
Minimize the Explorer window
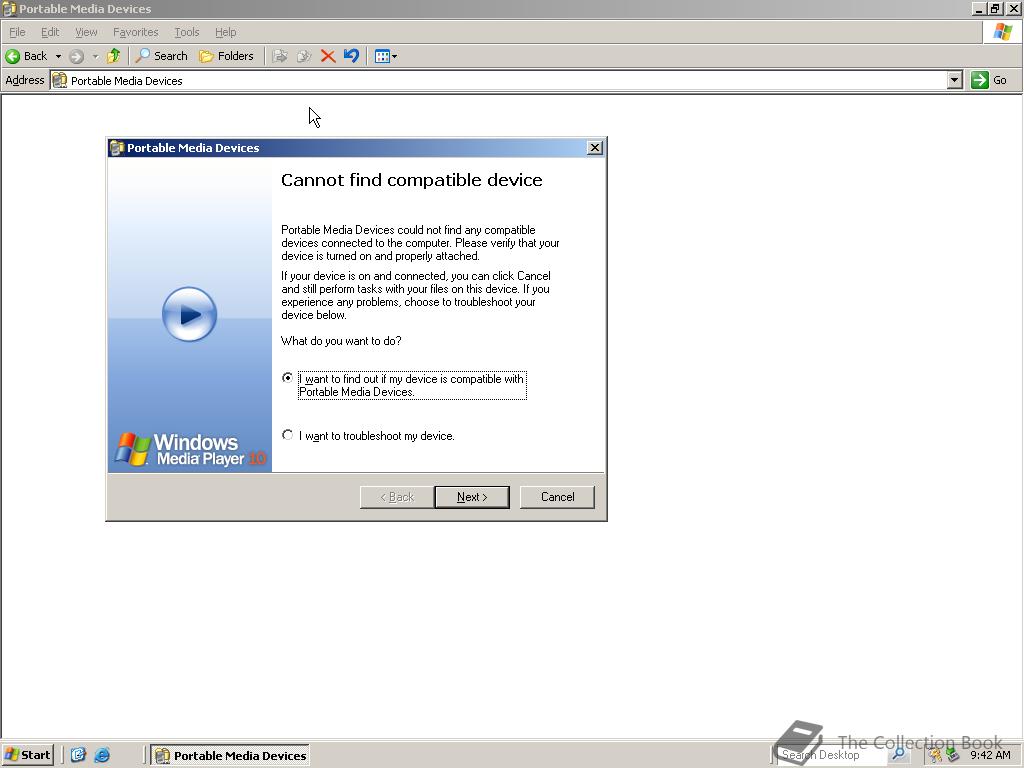[979, 8]
